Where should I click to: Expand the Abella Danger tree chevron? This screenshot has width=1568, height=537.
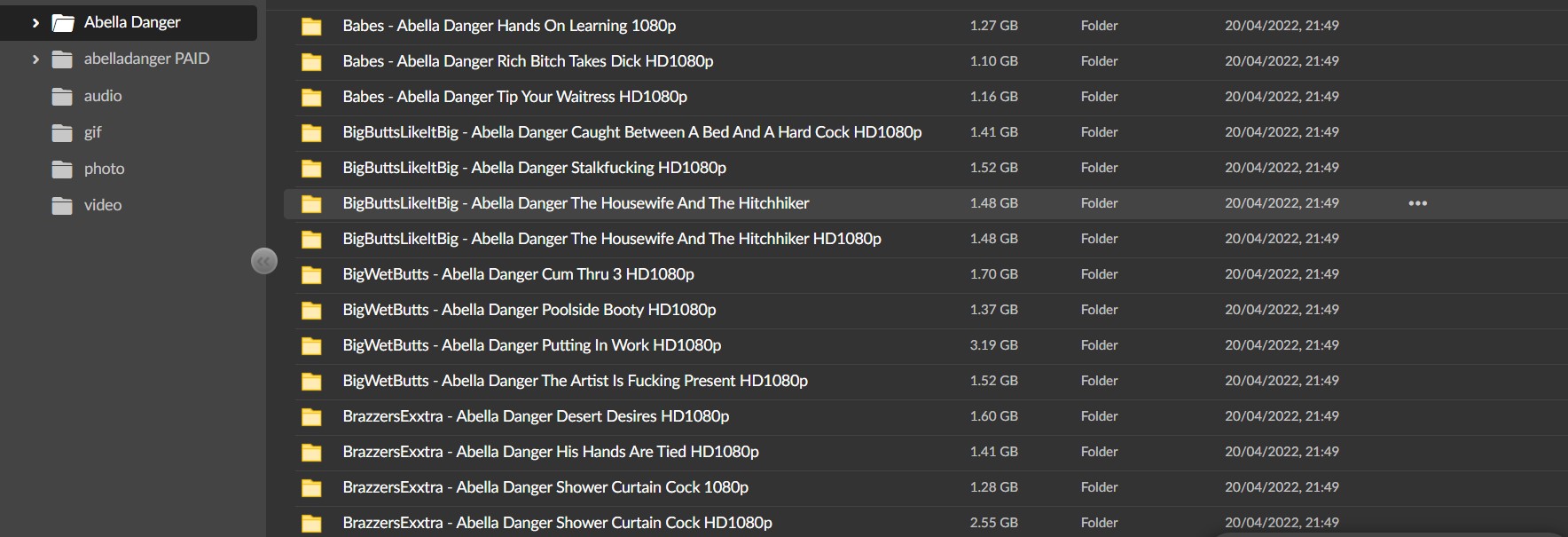click(x=35, y=23)
